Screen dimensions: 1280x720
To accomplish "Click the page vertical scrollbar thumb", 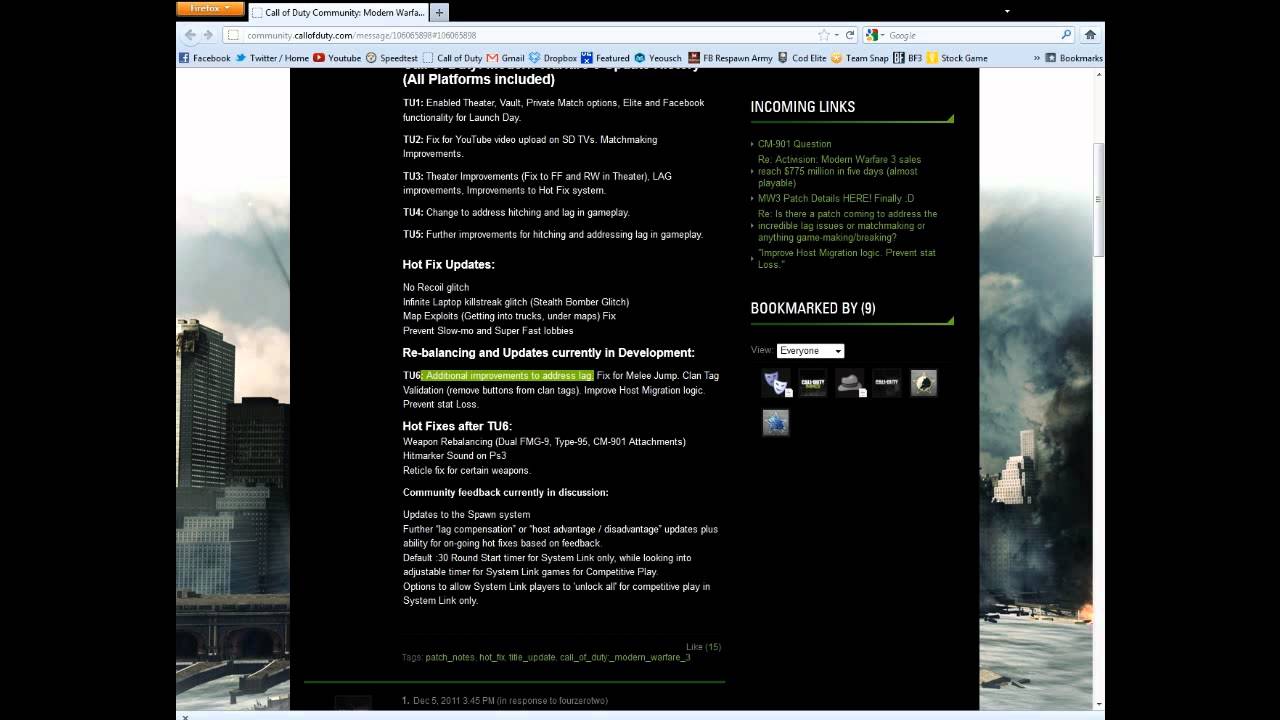I will (1099, 200).
